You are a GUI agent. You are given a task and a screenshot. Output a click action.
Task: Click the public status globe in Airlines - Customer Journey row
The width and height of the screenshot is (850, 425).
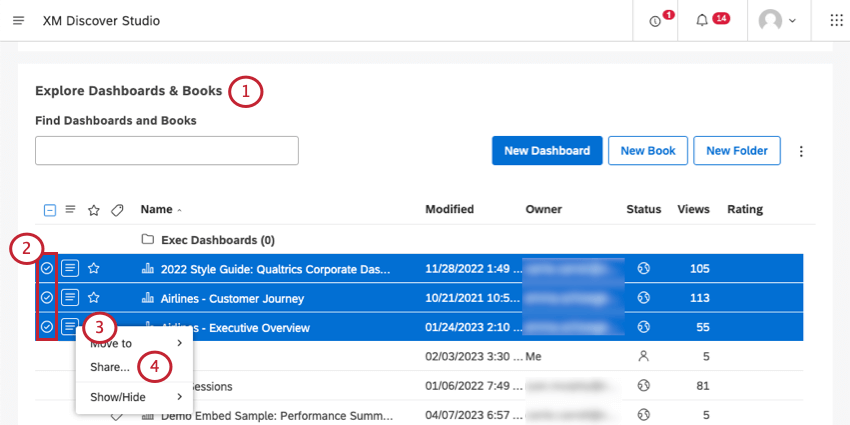pos(643,298)
